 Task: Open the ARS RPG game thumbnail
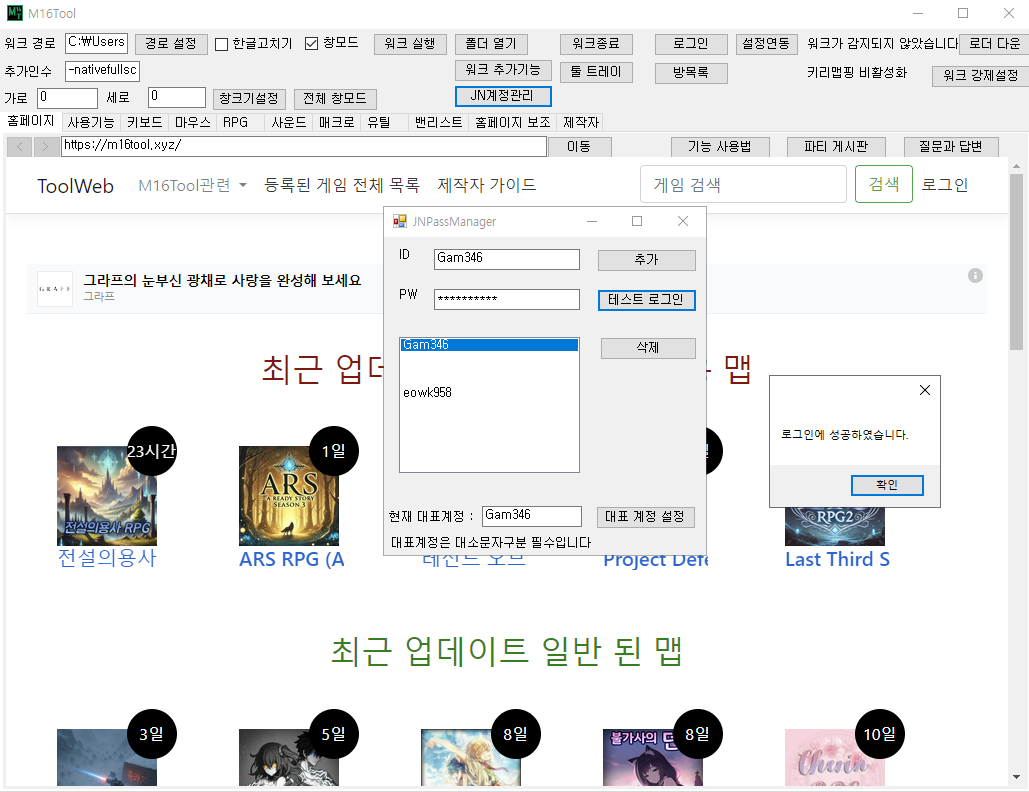click(289, 496)
